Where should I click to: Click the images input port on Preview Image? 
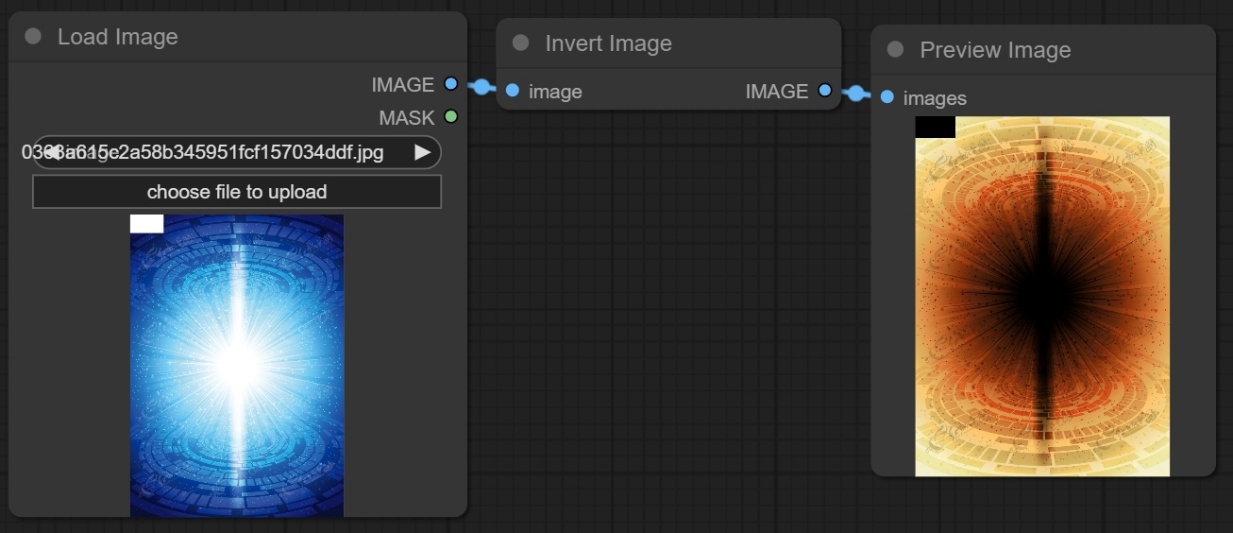(x=887, y=98)
